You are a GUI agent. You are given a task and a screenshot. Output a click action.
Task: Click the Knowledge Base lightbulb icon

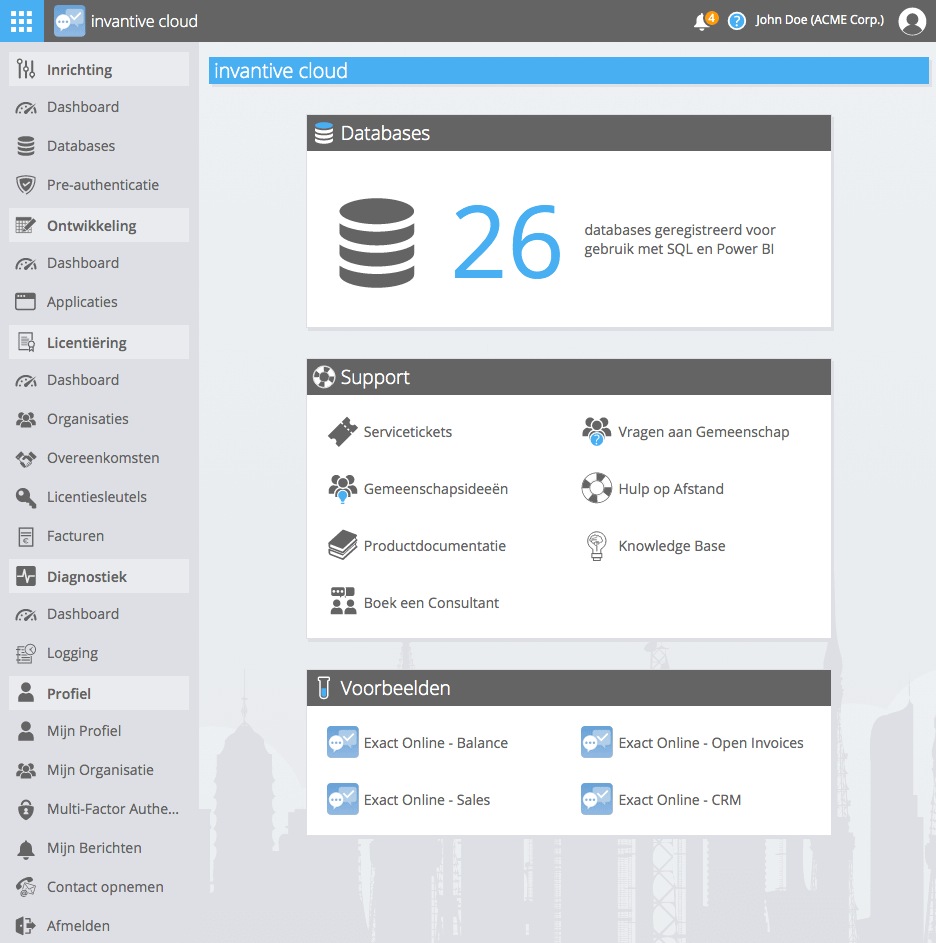click(x=596, y=546)
